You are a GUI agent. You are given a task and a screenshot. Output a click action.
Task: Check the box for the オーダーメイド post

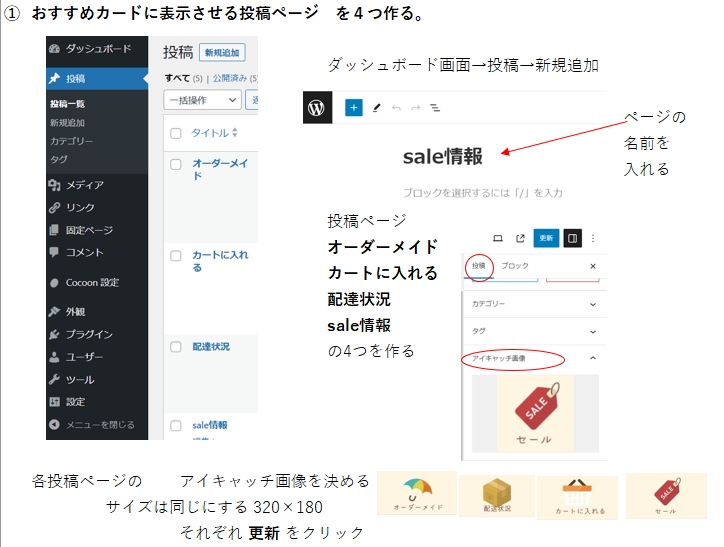[176, 164]
